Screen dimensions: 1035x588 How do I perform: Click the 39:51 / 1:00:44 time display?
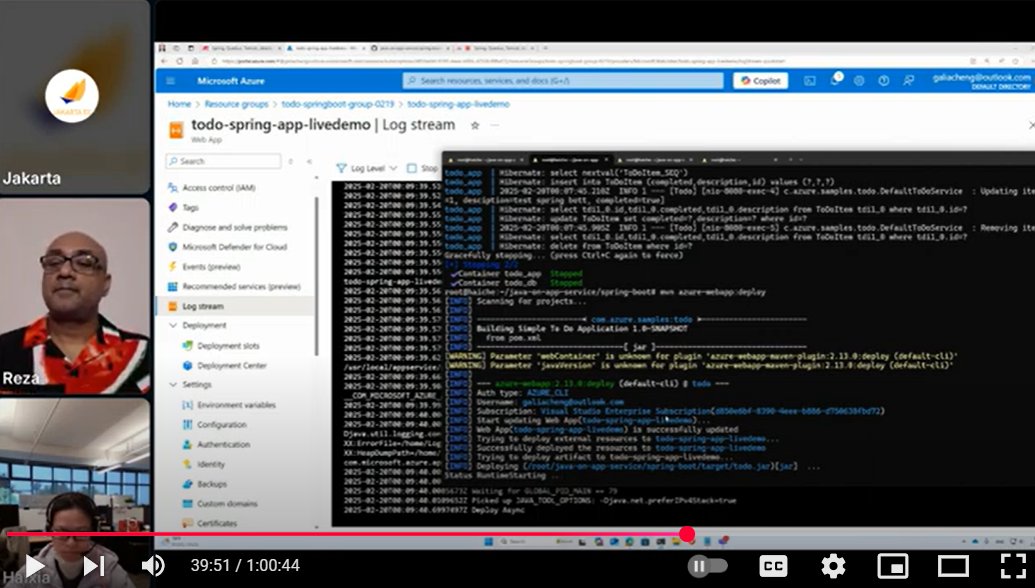(x=245, y=566)
